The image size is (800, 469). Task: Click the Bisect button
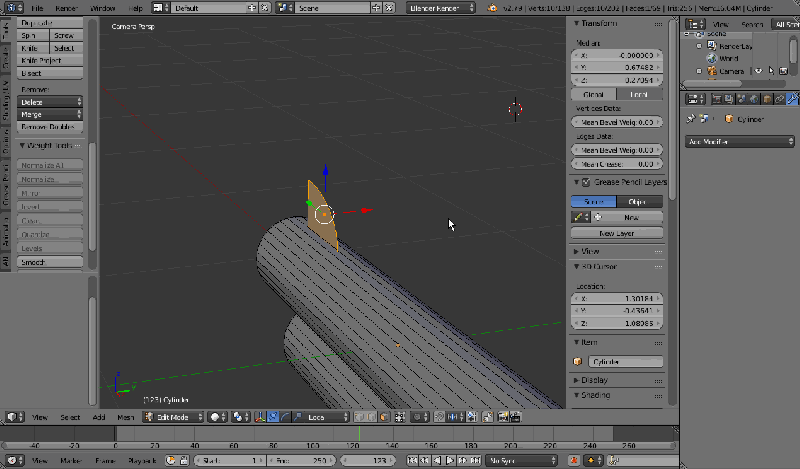tap(50, 73)
